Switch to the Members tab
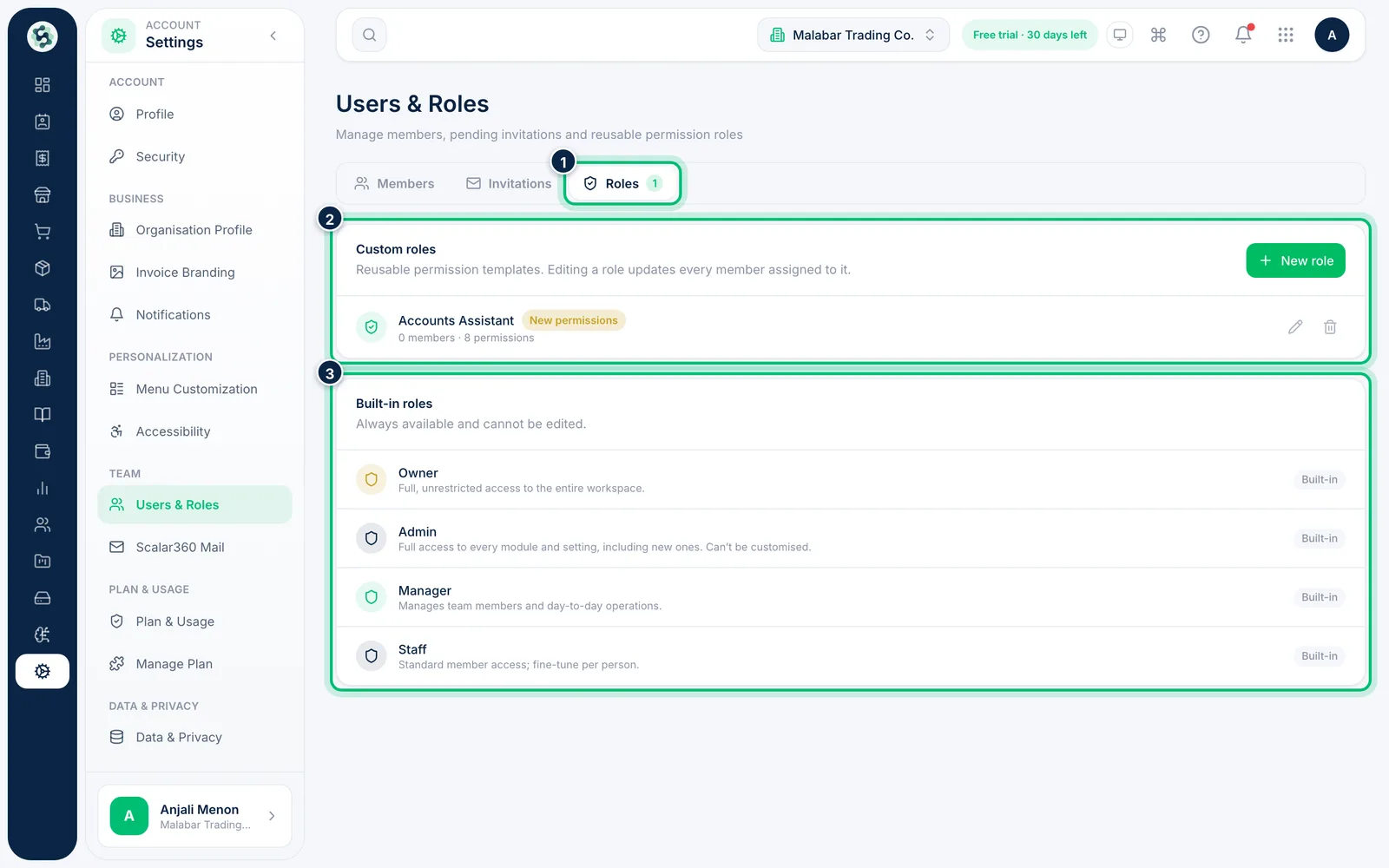Viewport: 1389px width, 868px height. coord(394,184)
